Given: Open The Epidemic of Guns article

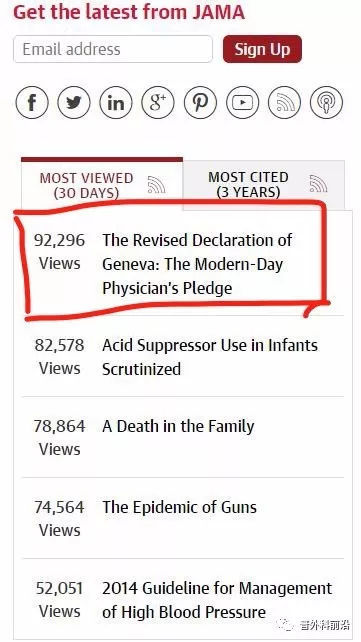Looking at the screenshot, I should pyautogui.click(x=179, y=508).
